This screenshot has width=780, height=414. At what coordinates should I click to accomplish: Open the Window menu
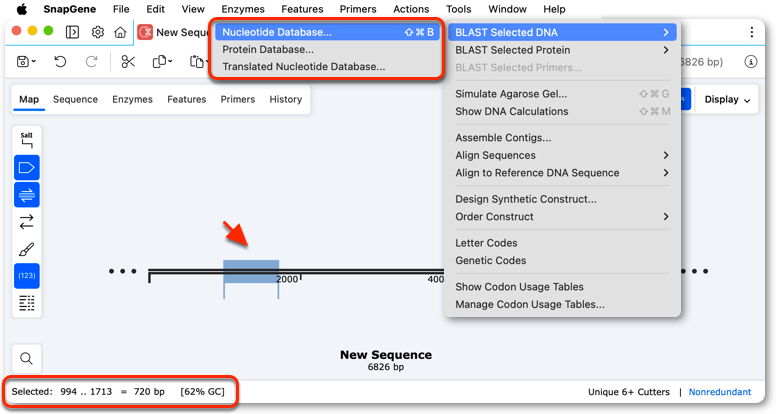click(x=507, y=9)
